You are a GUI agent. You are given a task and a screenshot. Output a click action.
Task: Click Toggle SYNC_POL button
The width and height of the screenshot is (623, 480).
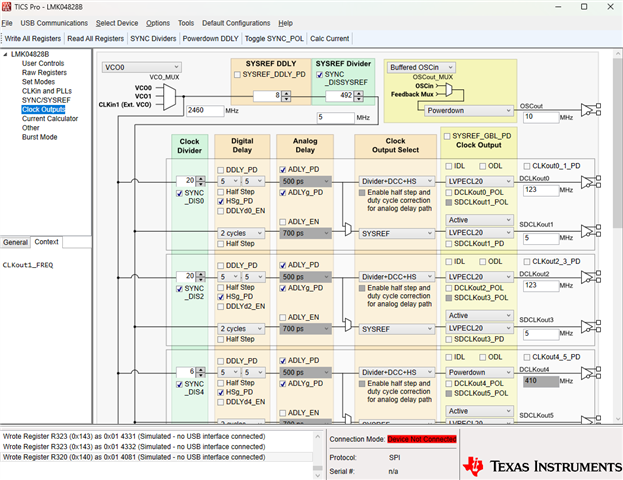point(274,39)
